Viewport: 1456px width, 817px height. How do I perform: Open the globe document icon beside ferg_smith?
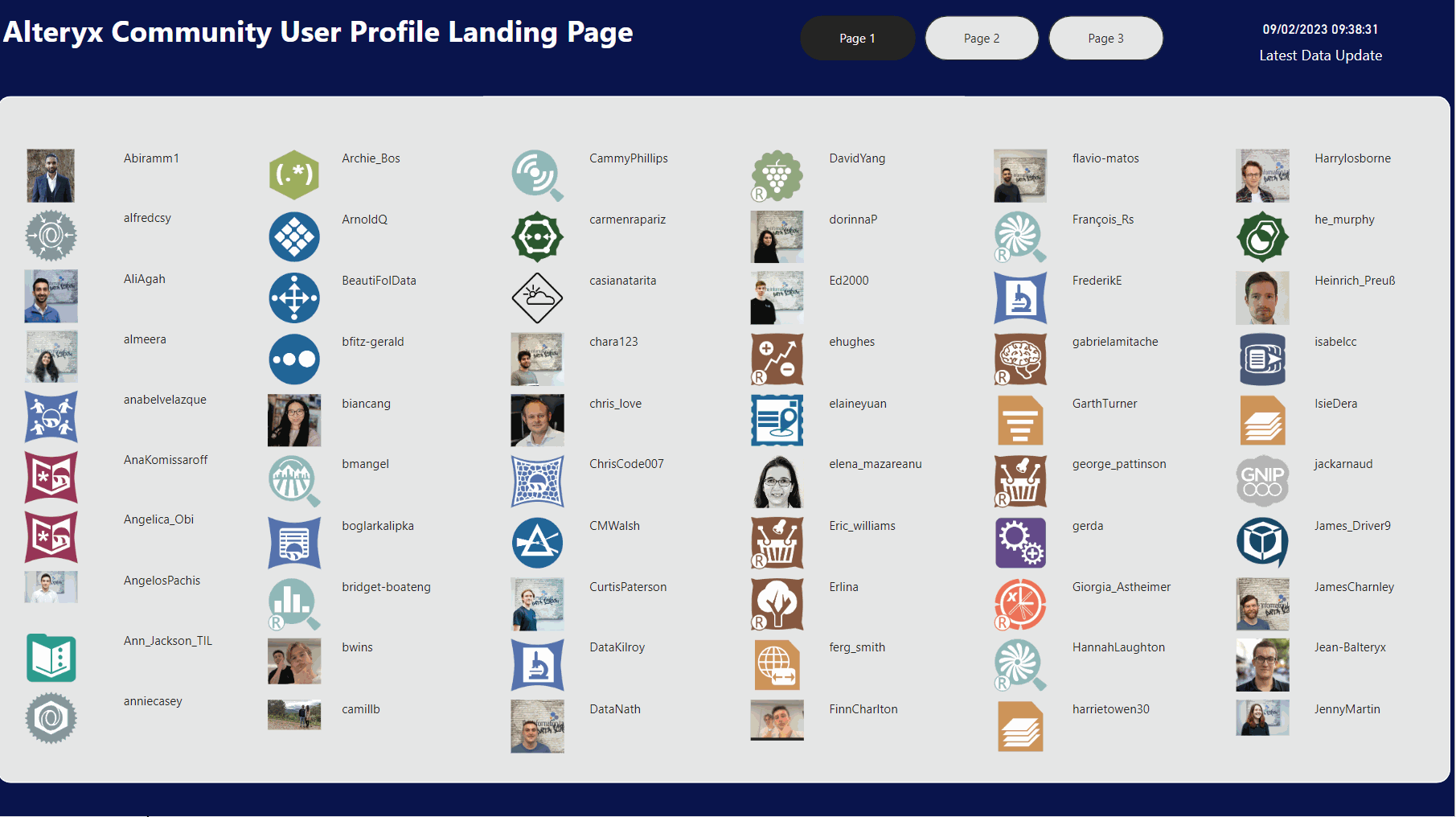pyautogui.click(x=777, y=665)
